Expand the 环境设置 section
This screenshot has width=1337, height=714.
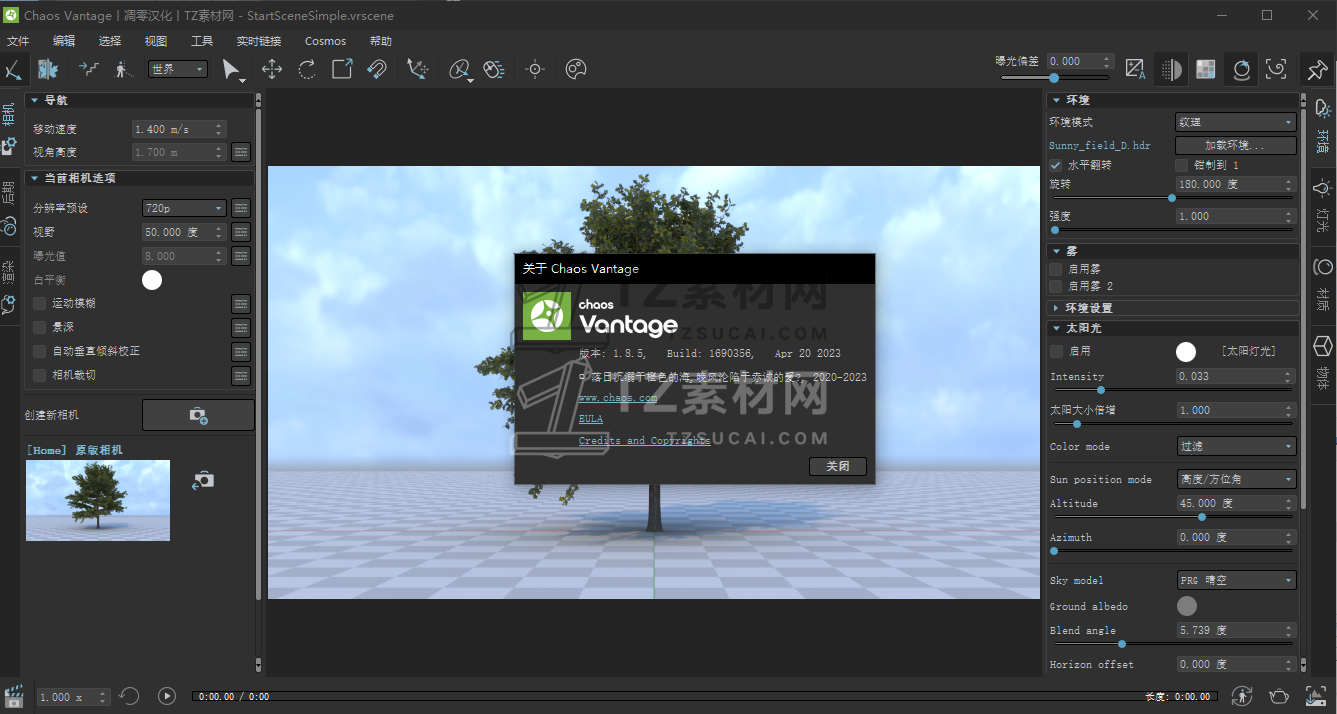point(1173,308)
